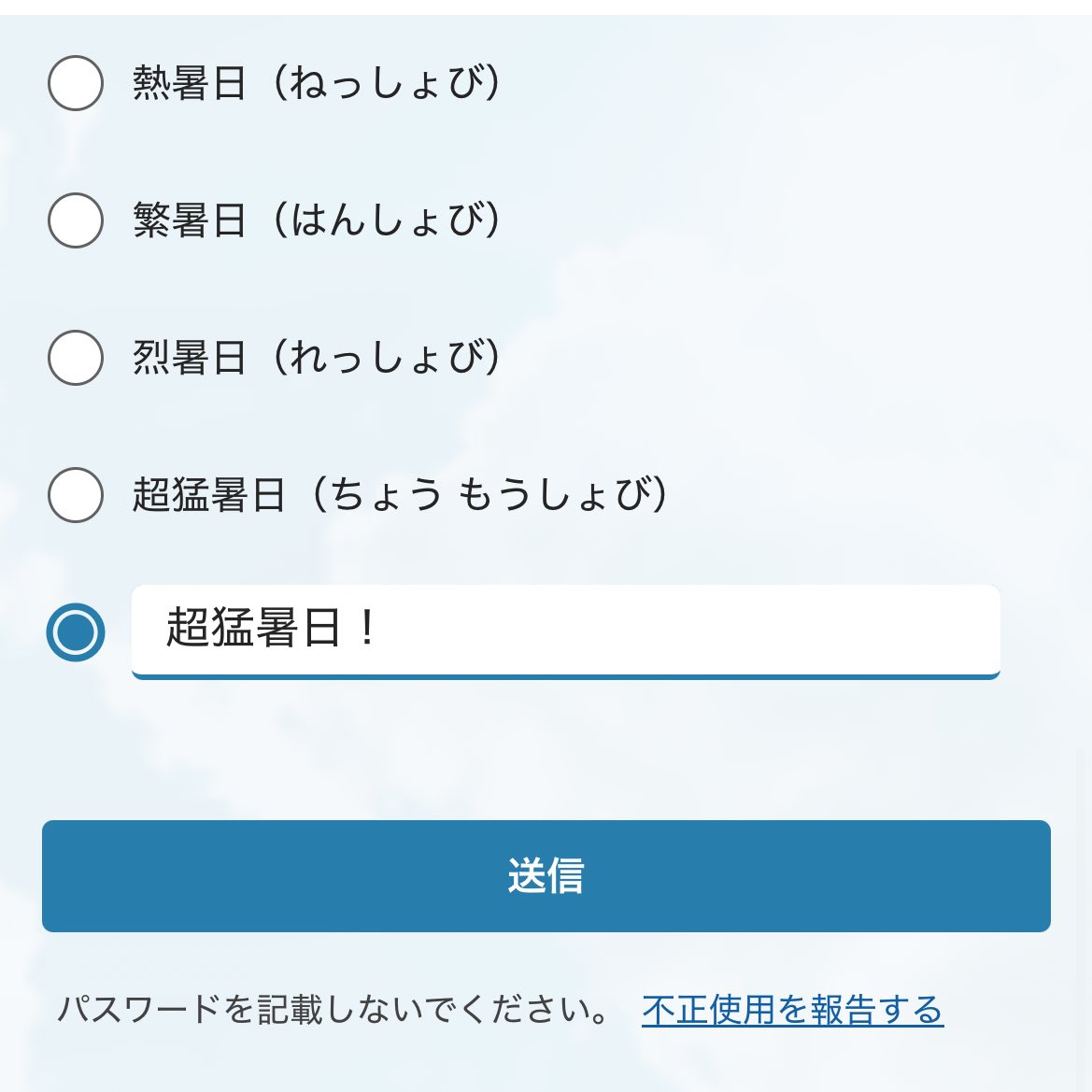Select 超猛暑日（ちょう もうしょび）option
Image resolution: width=1092 pixels, height=1092 pixels.
coord(75,493)
